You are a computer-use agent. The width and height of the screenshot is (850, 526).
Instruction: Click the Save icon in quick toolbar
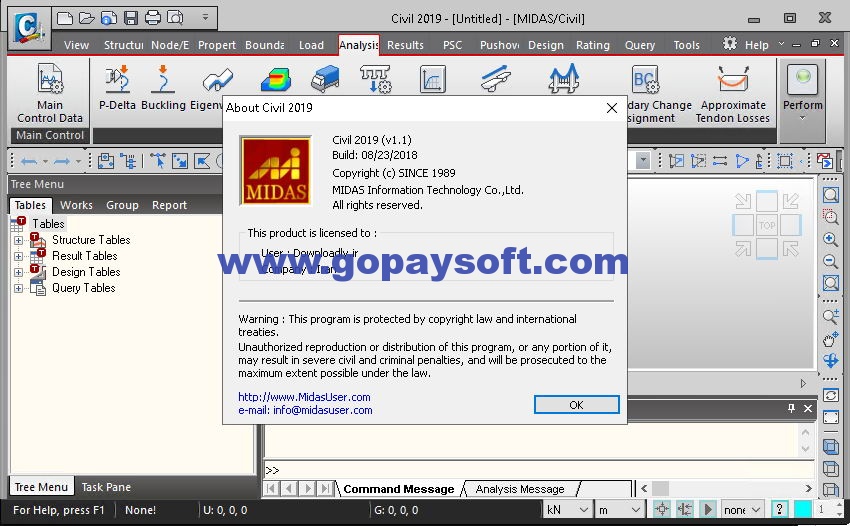click(131, 18)
